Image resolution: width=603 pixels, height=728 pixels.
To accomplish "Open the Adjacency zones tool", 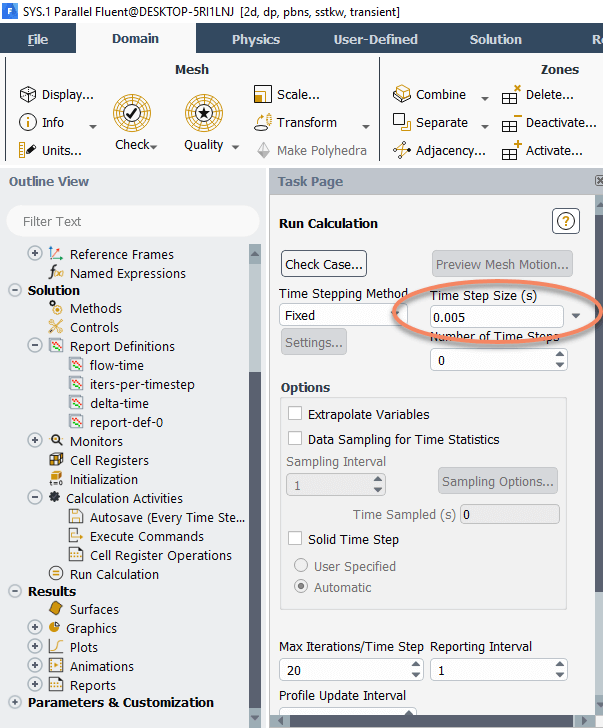I will [439, 150].
